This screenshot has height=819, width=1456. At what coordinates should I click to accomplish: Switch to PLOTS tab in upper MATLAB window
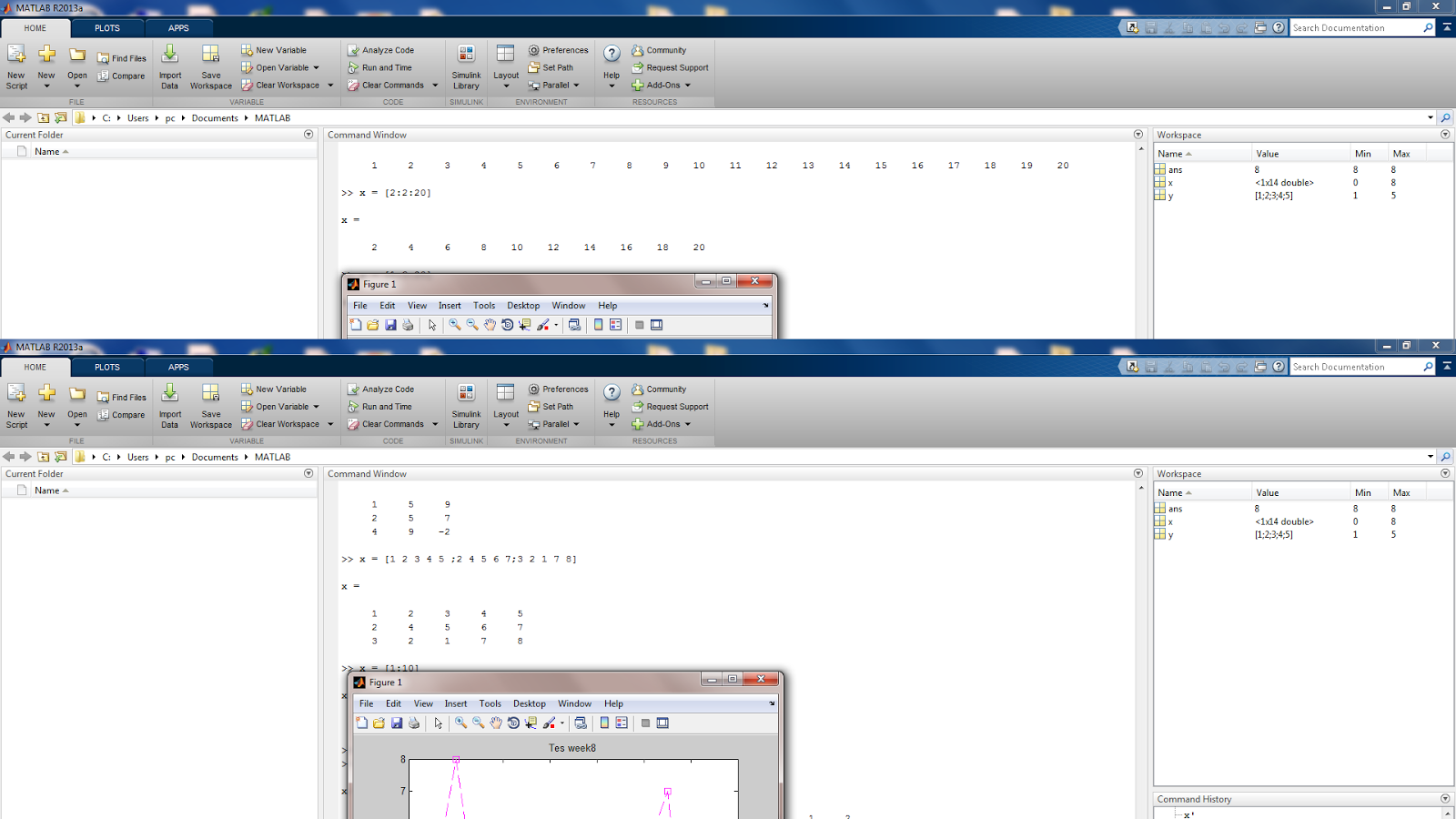107,28
